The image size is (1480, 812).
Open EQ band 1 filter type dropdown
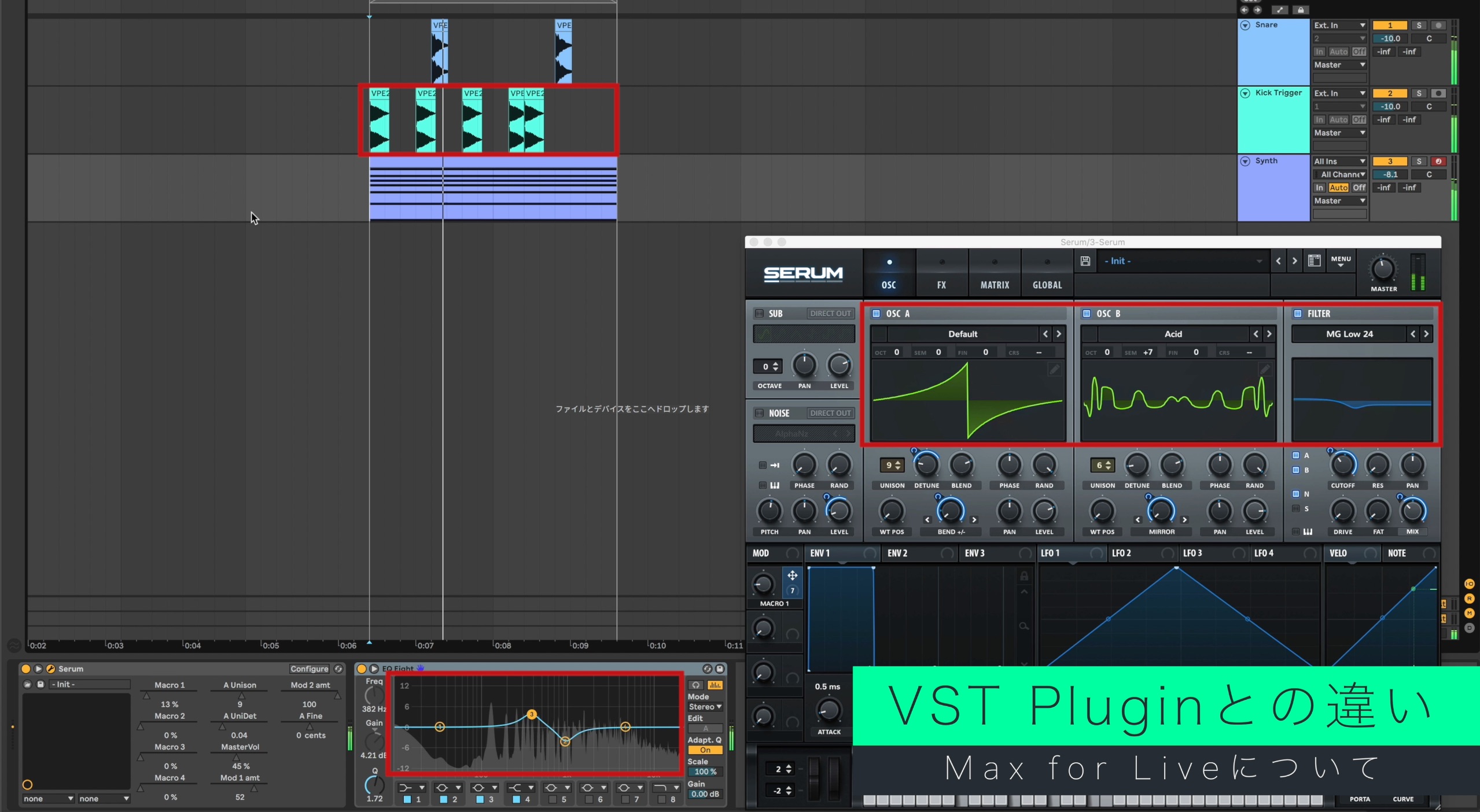412,788
